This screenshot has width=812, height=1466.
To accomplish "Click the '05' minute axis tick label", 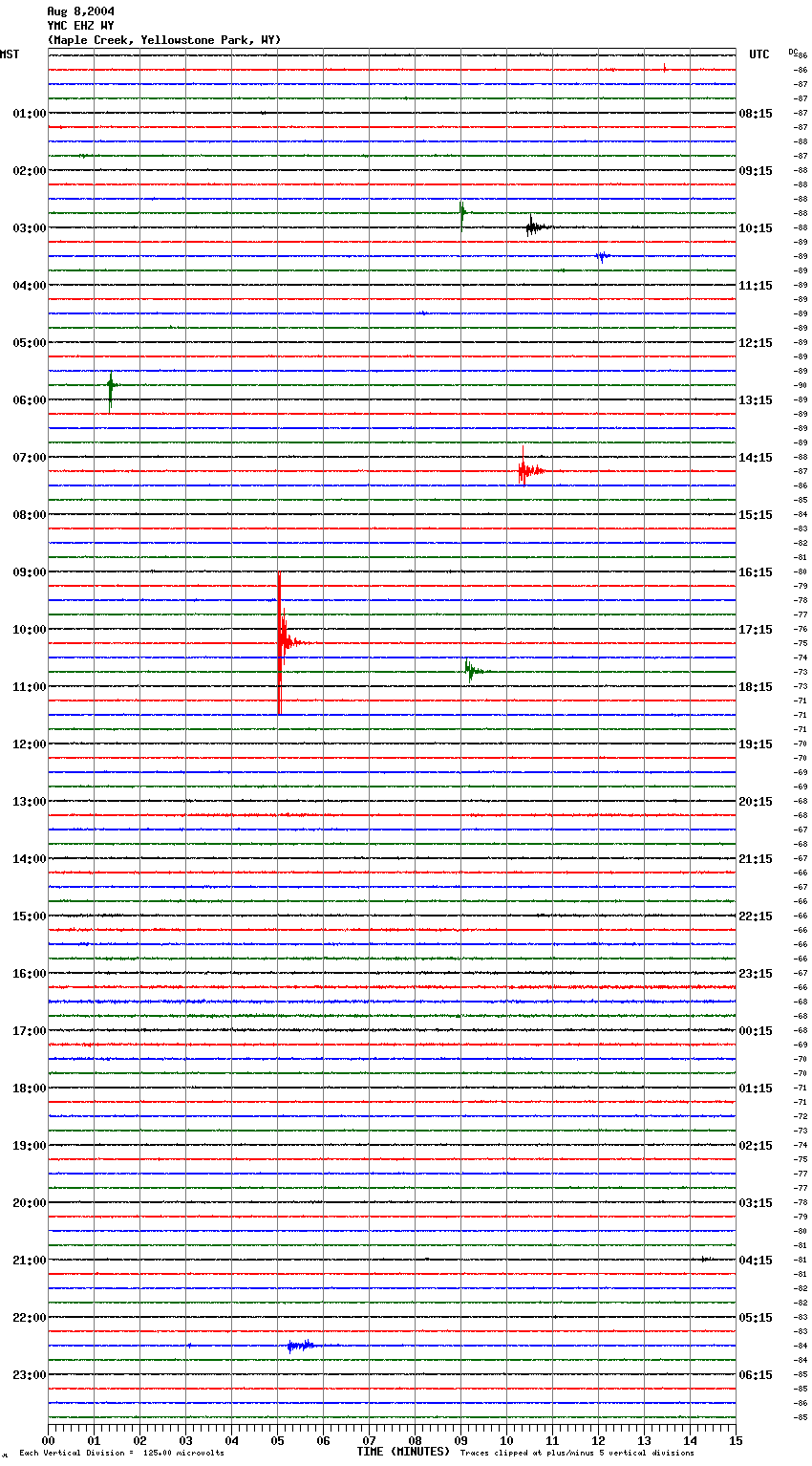I will pyautogui.click(x=277, y=1440).
